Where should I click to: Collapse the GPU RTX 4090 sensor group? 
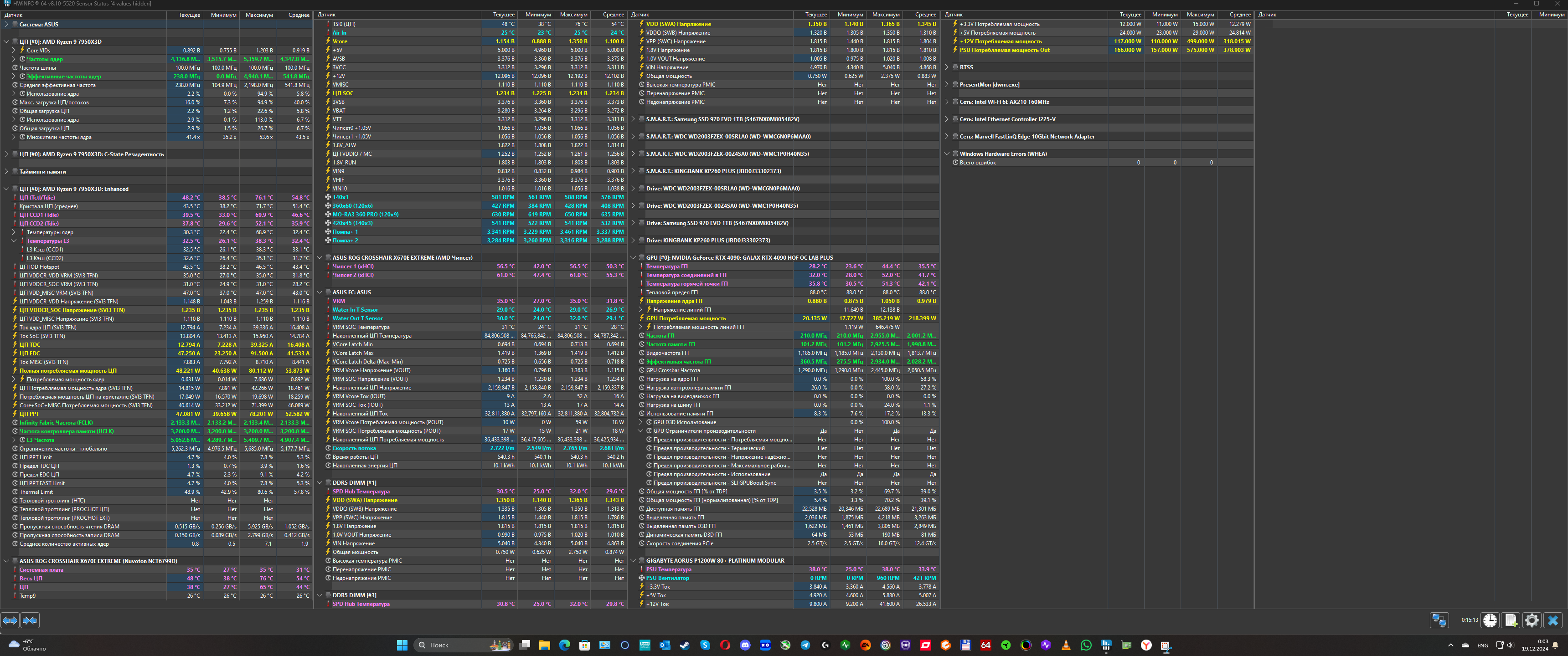pyautogui.click(x=633, y=257)
